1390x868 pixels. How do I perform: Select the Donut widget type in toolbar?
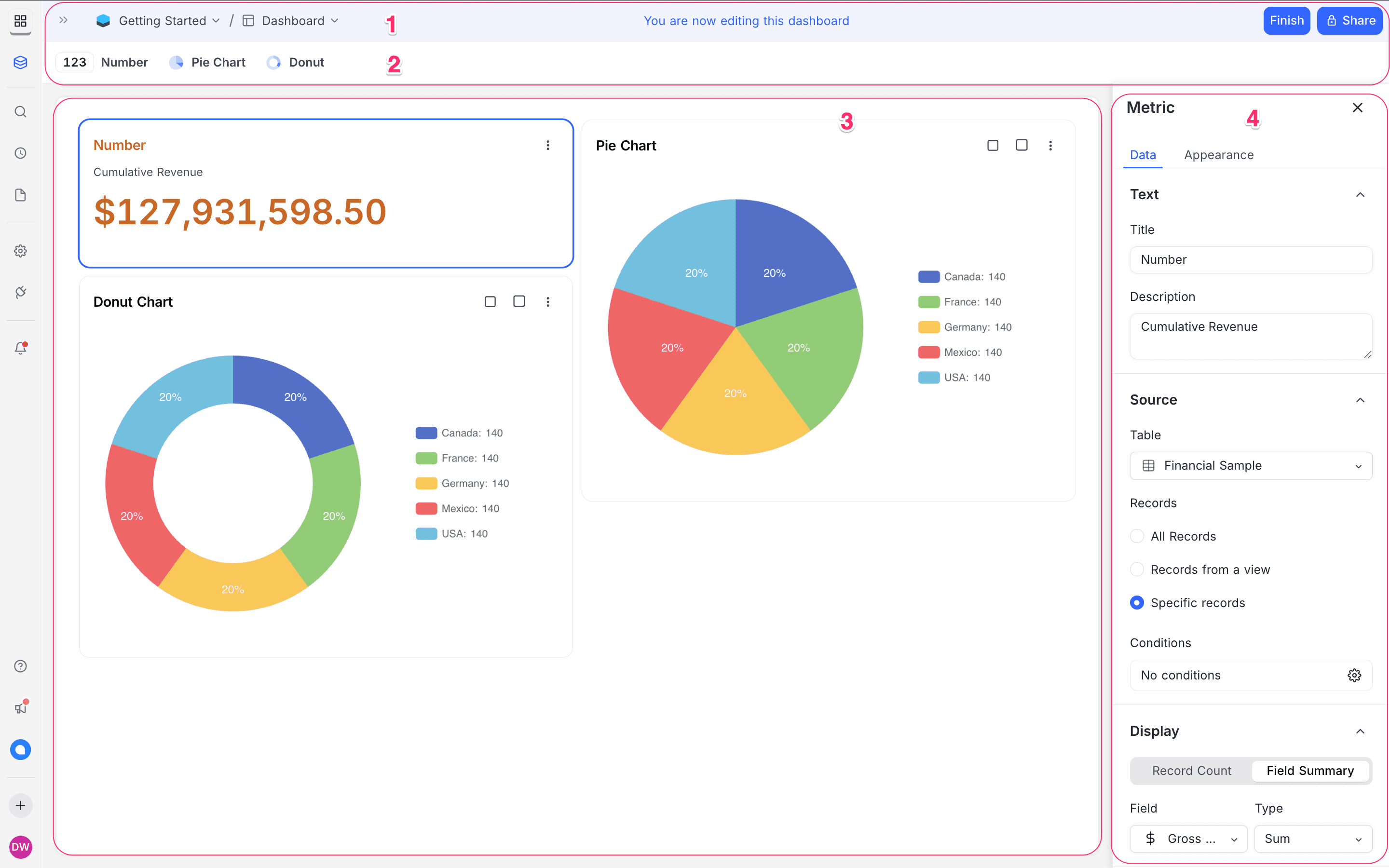point(295,62)
